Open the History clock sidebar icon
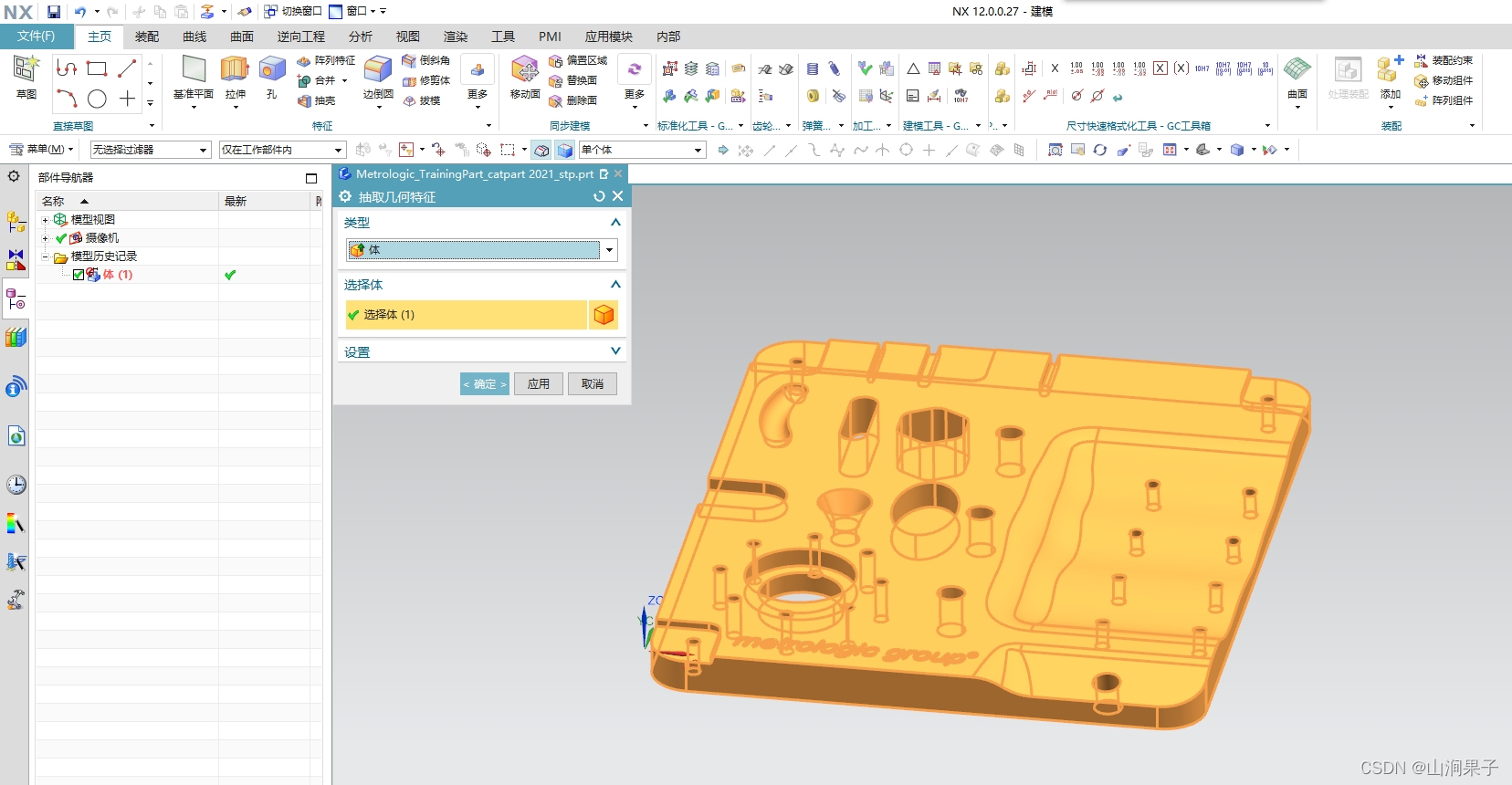The image size is (1512, 785). (x=16, y=485)
